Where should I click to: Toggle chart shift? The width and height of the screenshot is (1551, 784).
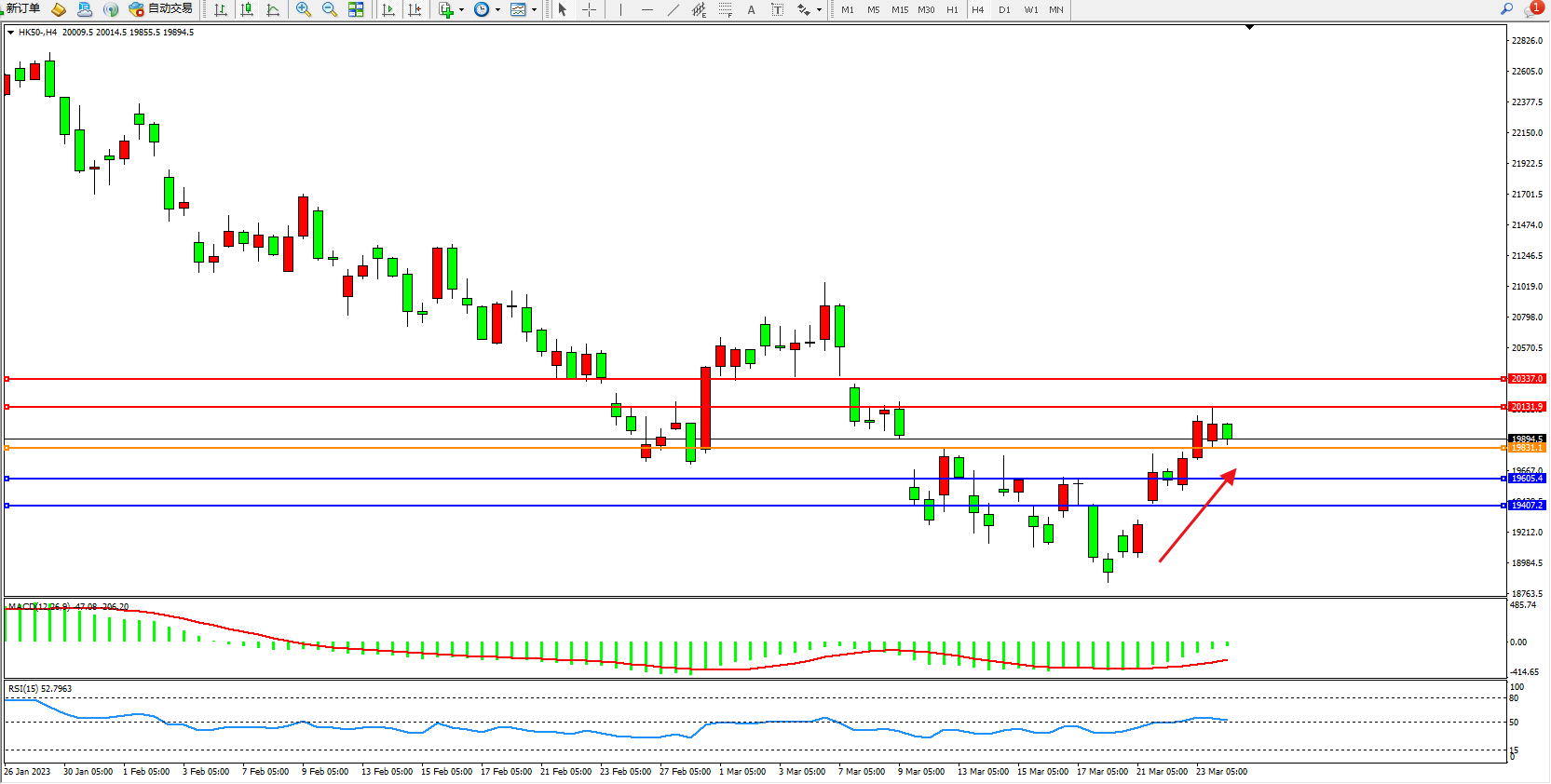coord(415,10)
